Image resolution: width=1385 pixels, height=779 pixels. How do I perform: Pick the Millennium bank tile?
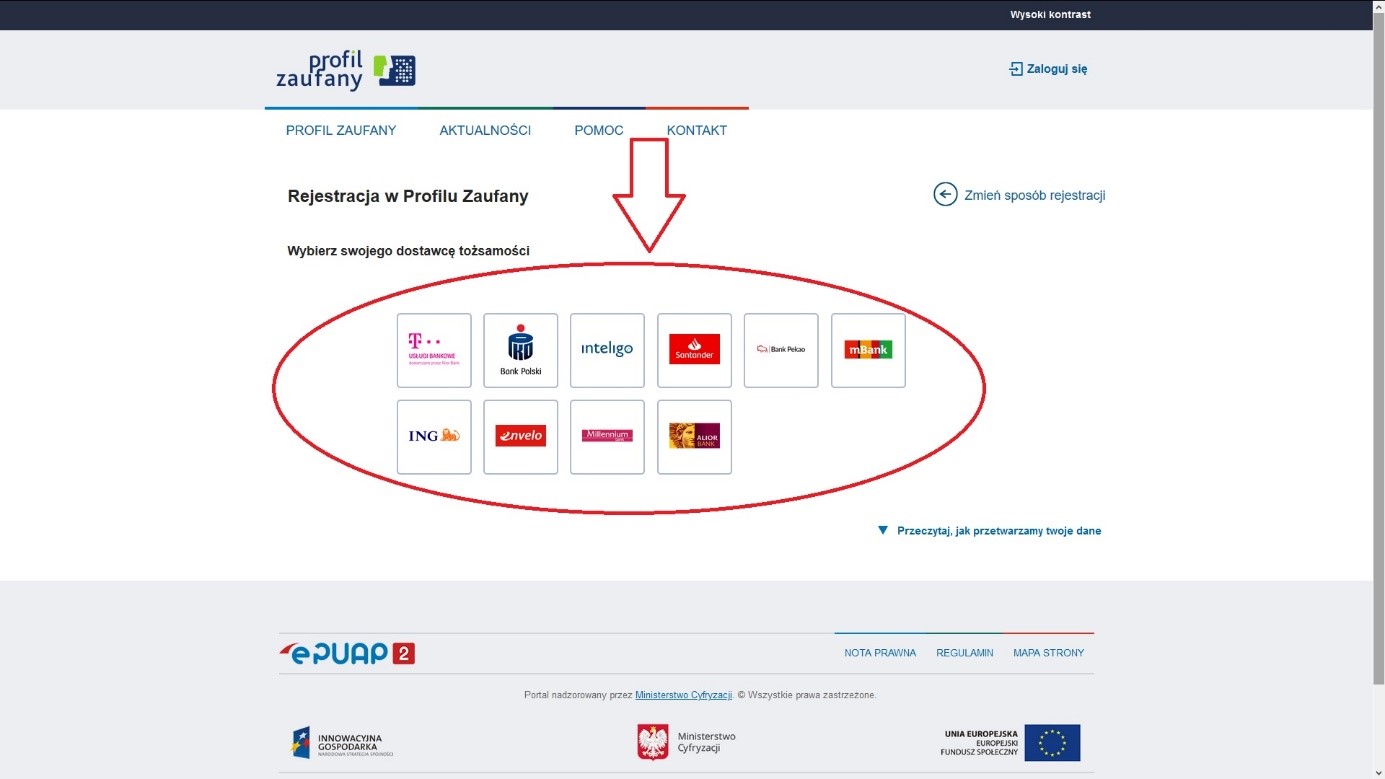tap(607, 437)
